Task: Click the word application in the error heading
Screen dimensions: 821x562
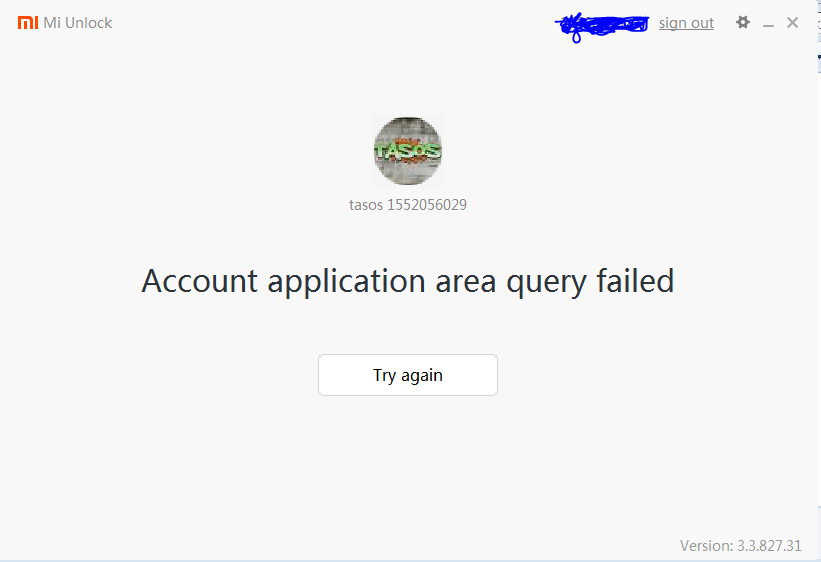Action: (x=346, y=282)
